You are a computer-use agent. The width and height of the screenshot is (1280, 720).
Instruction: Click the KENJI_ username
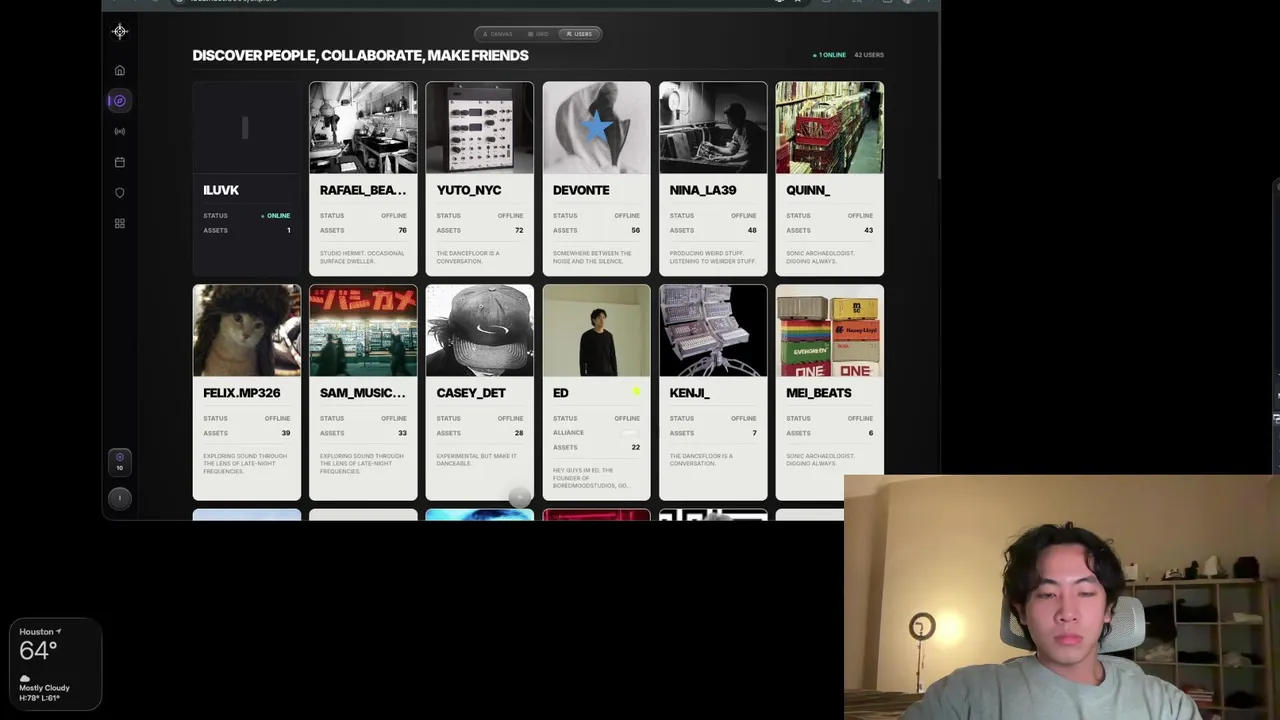pos(689,393)
